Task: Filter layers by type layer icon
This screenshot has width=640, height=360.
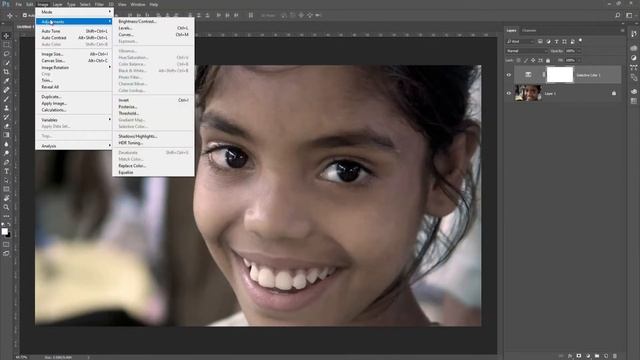Action: click(x=556, y=41)
